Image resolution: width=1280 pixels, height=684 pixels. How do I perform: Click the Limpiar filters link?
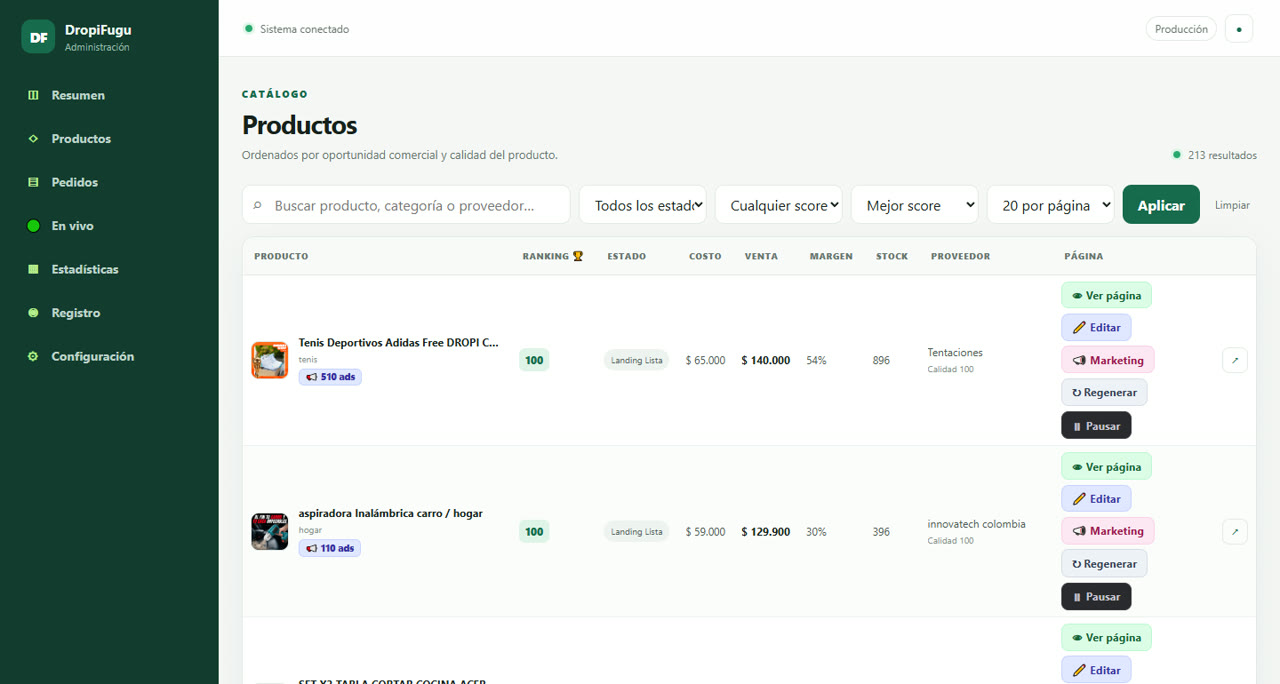click(1232, 205)
